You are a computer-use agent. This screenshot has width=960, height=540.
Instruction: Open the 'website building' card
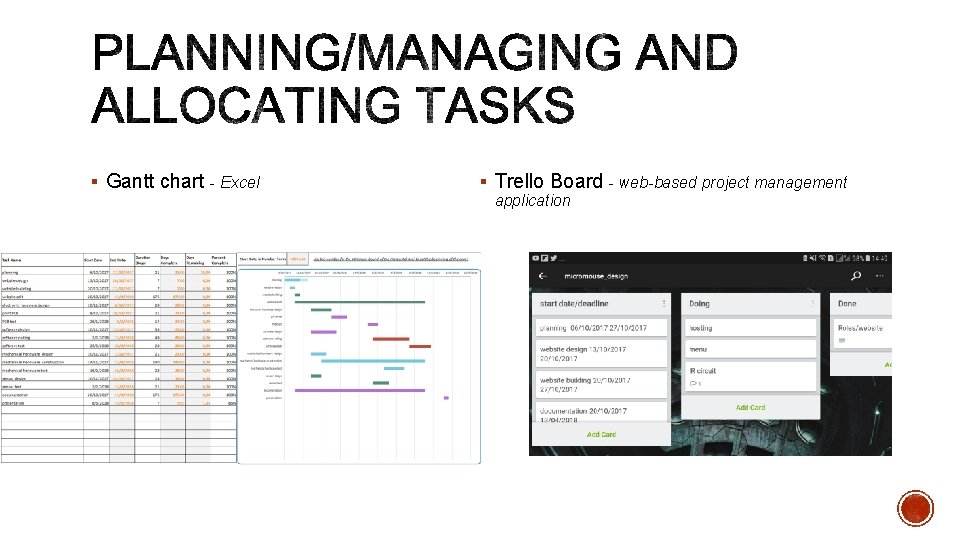pyautogui.click(x=601, y=384)
